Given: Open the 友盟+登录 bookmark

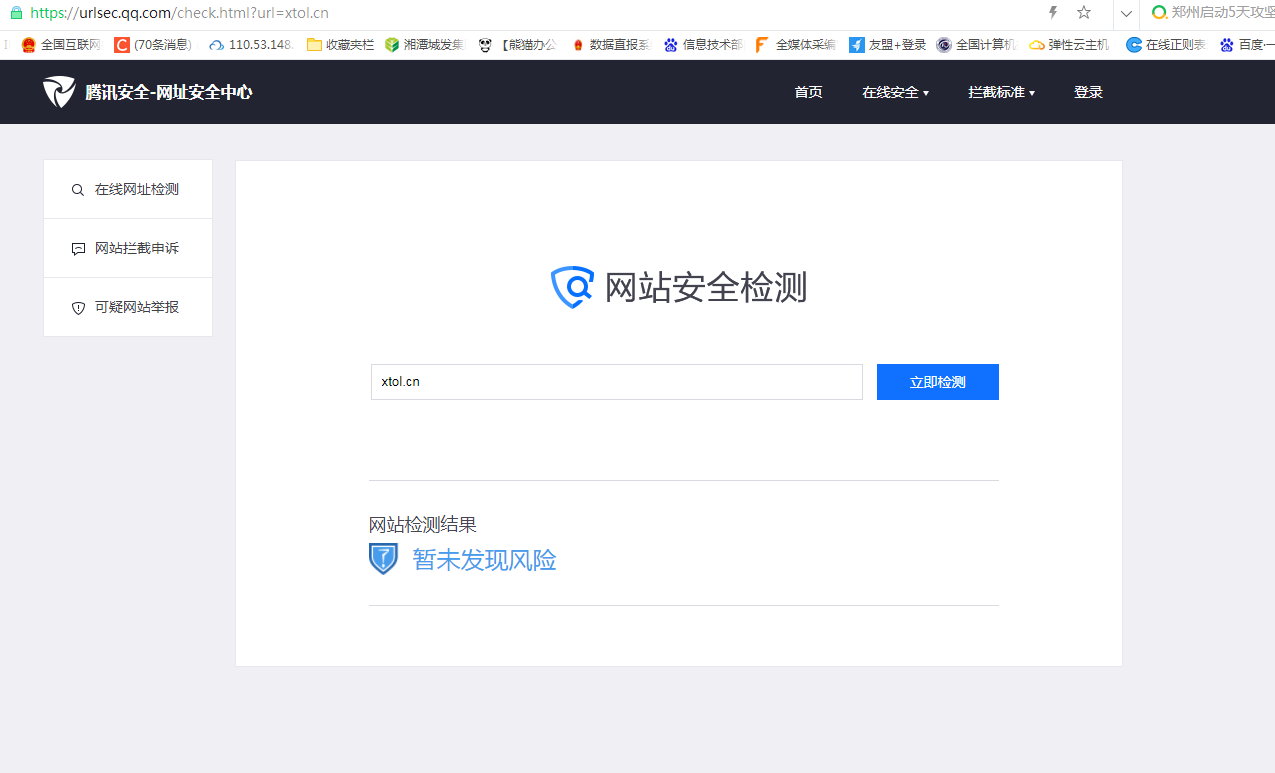Looking at the screenshot, I should [x=887, y=45].
